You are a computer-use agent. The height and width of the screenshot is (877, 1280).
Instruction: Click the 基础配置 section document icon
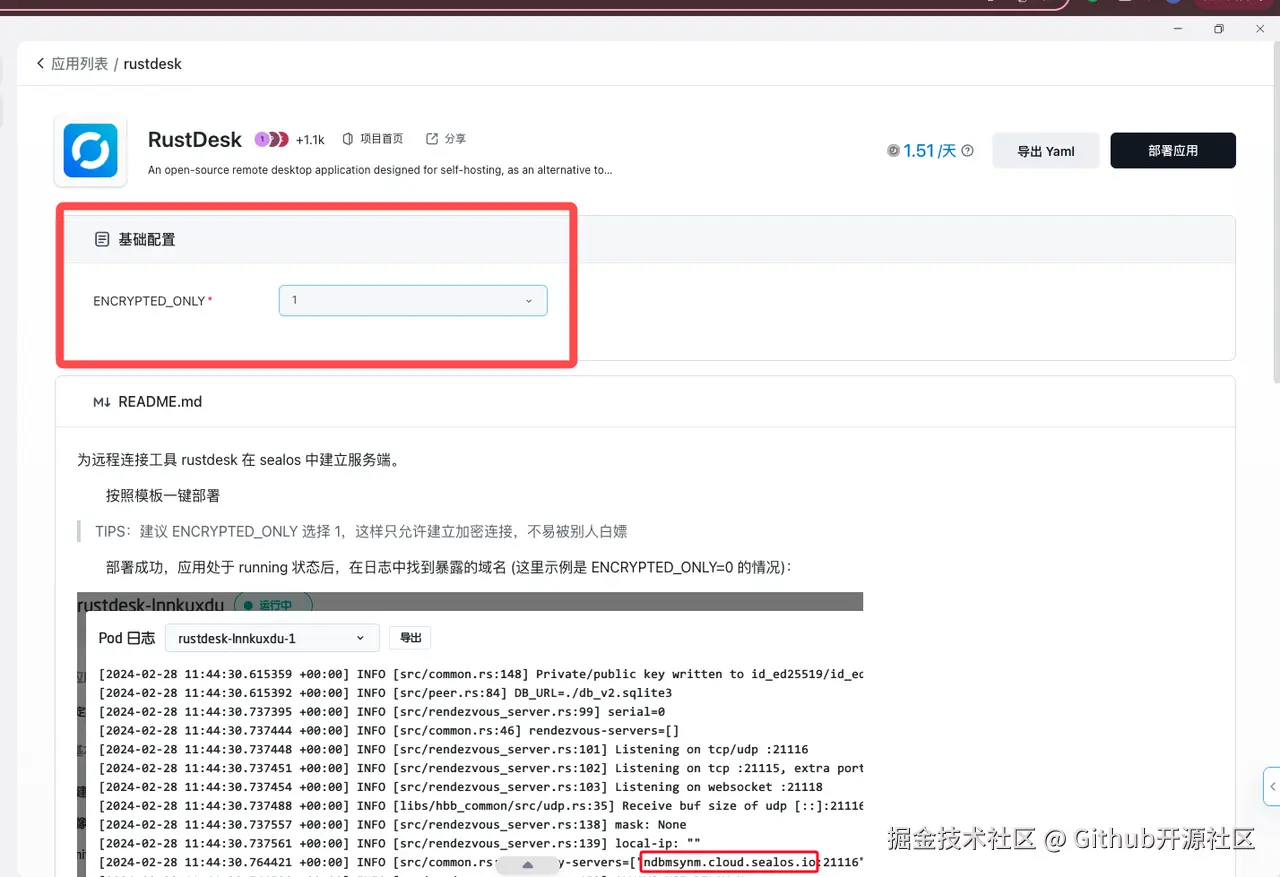(101, 240)
